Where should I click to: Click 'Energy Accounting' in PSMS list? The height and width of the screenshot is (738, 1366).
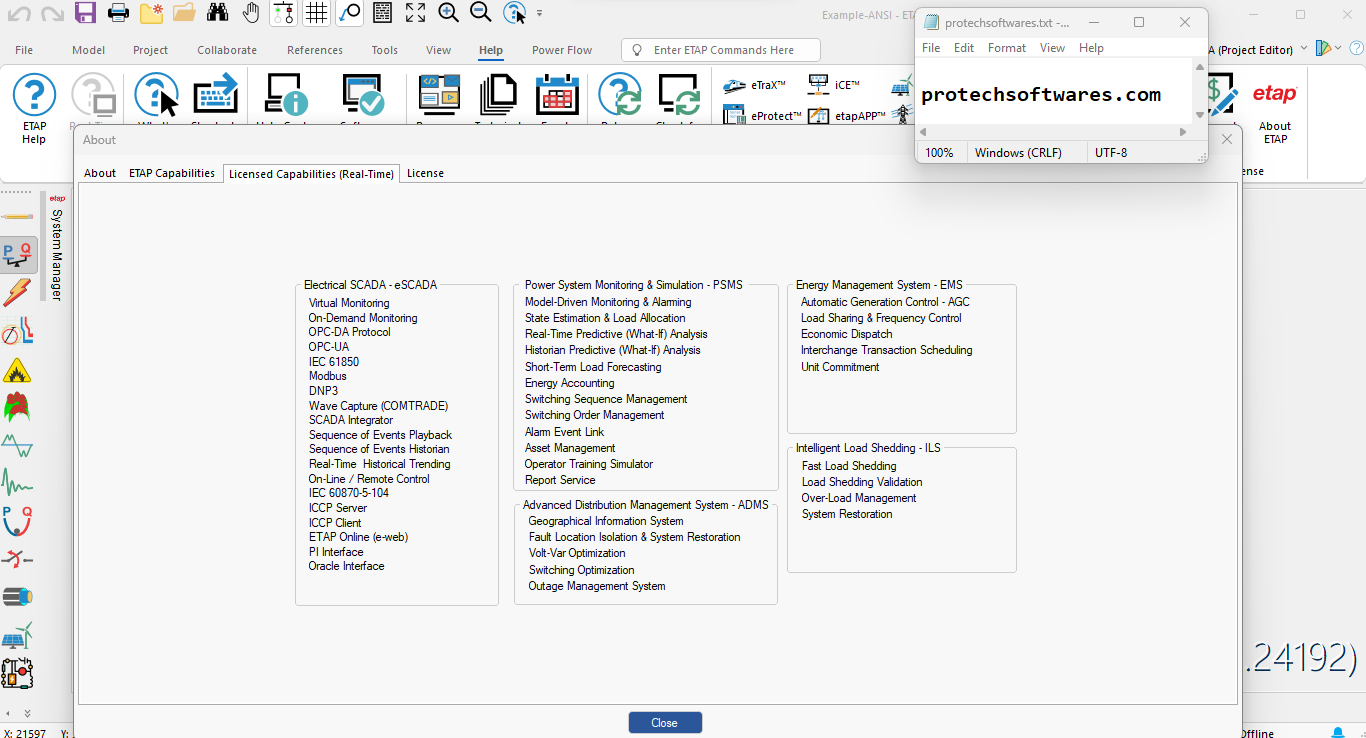coord(570,383)
